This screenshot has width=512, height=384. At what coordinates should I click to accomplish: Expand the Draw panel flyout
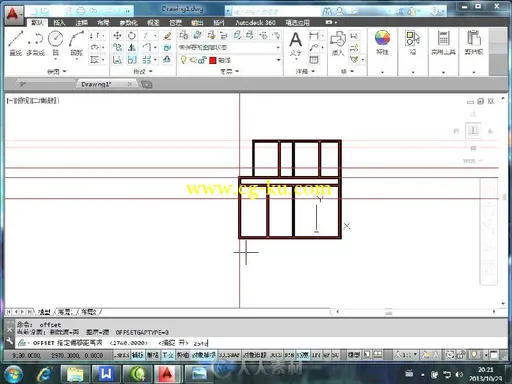coord(57,71)
